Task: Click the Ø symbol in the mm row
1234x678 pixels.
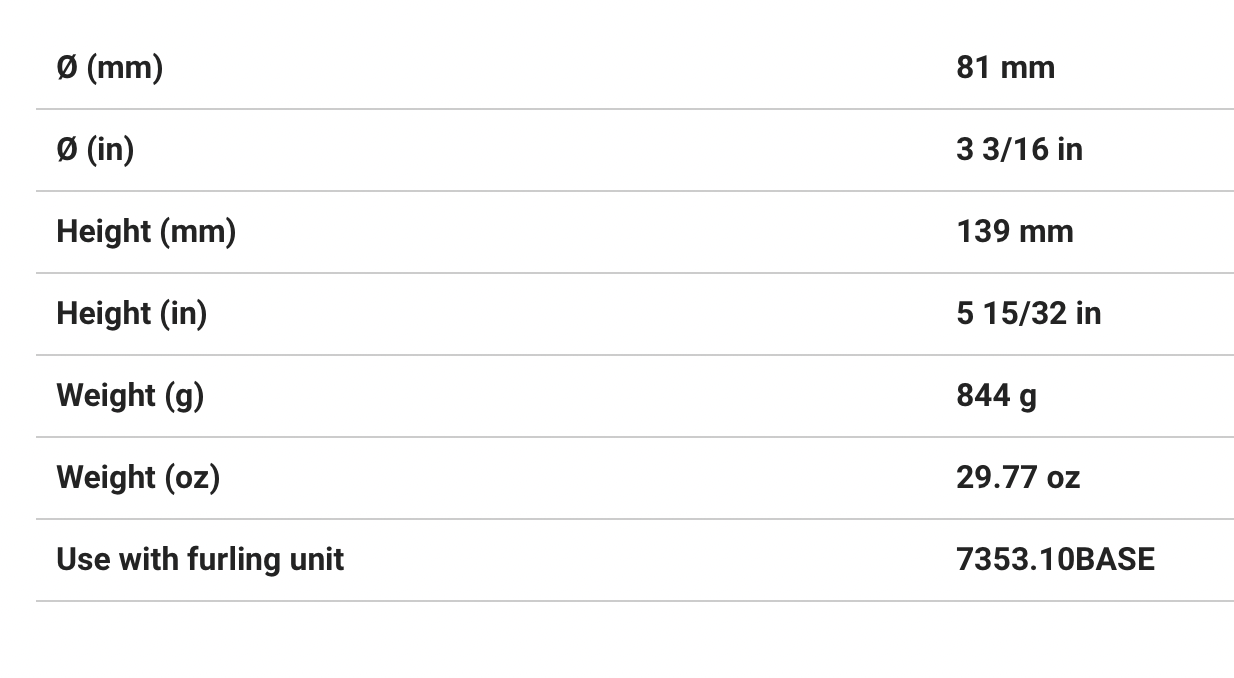Action: (67, 68)
